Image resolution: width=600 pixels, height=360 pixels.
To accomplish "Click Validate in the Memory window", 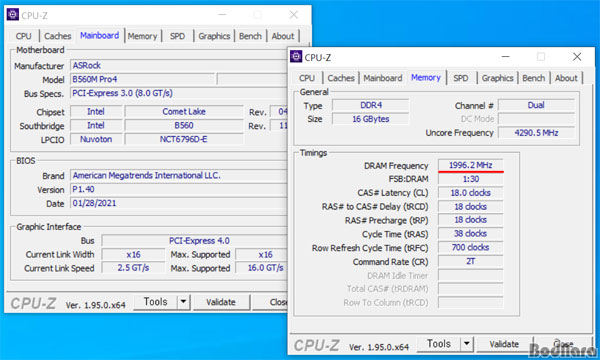I will pyautogui.click(x=504, y=344).
